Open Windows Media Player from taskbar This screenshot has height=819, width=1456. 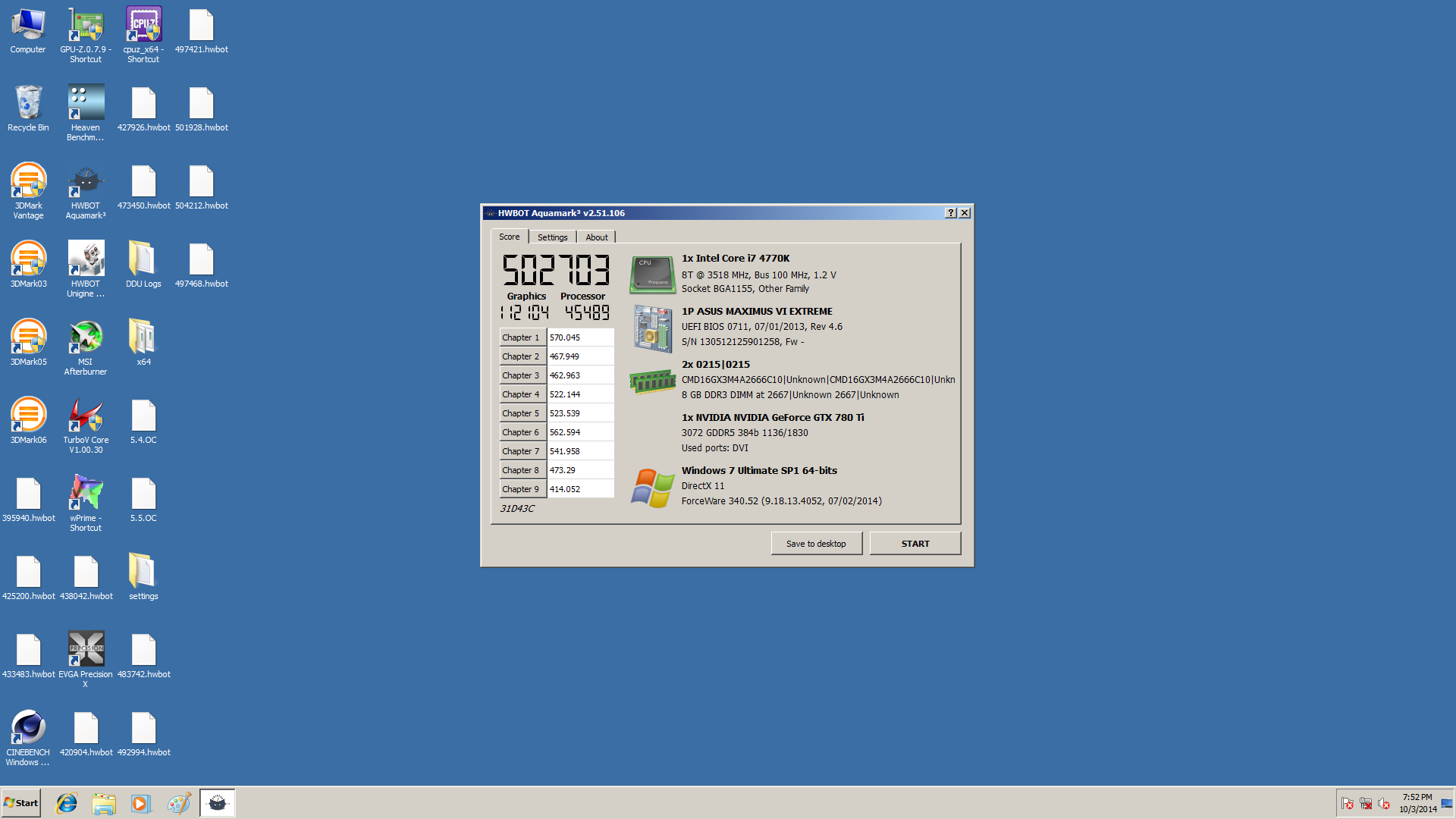coord(141,803)
